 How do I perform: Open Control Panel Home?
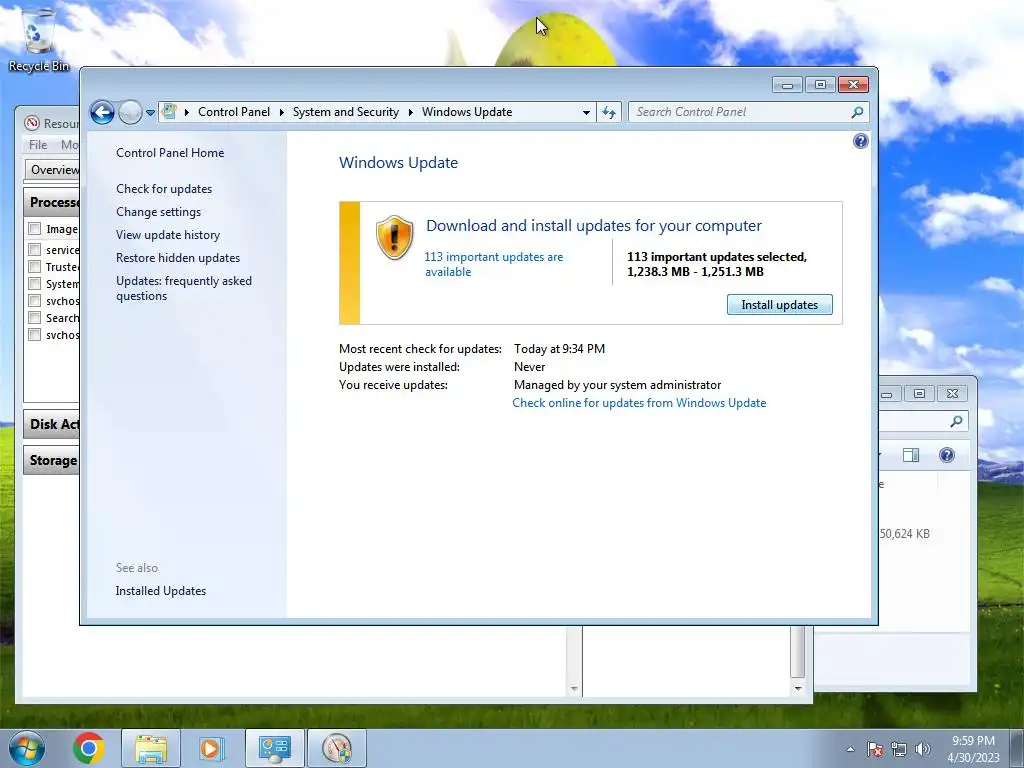click(170, 153)
